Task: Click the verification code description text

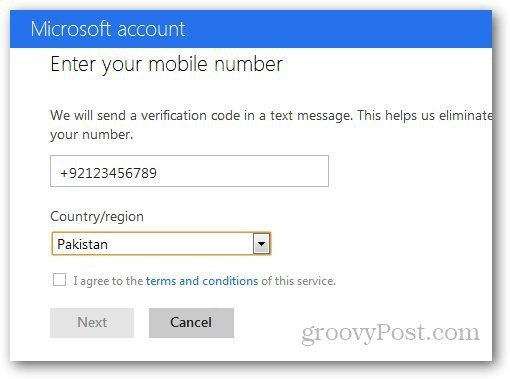Action: tap(271, 125)
